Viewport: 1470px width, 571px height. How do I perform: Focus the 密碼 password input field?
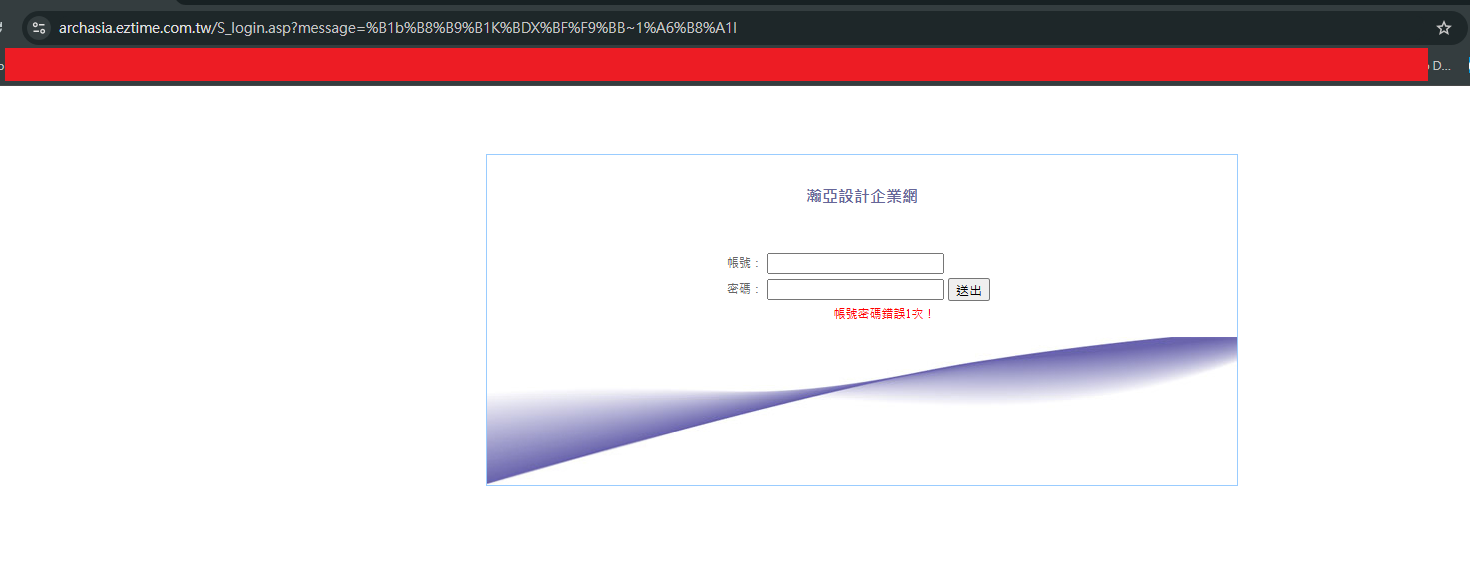(855, 289)
